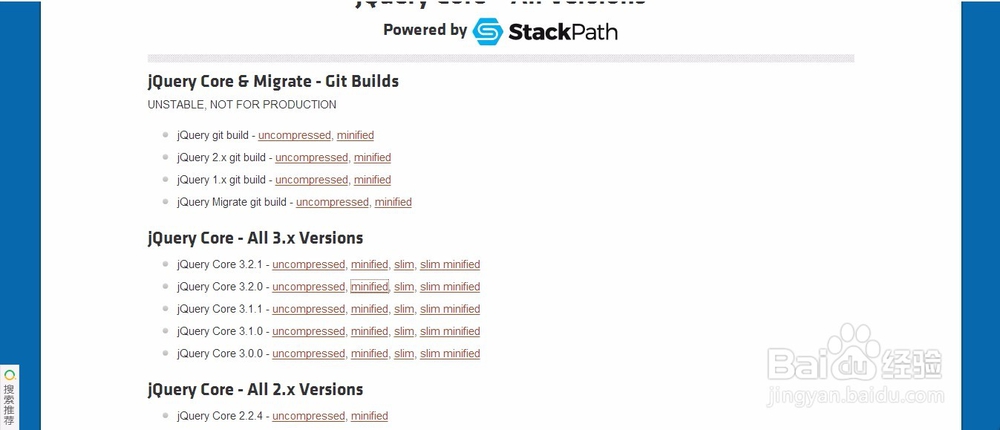Open minified jQuery git build link
The width and height of the screenshot is (1000, 430).
point(355,135)
